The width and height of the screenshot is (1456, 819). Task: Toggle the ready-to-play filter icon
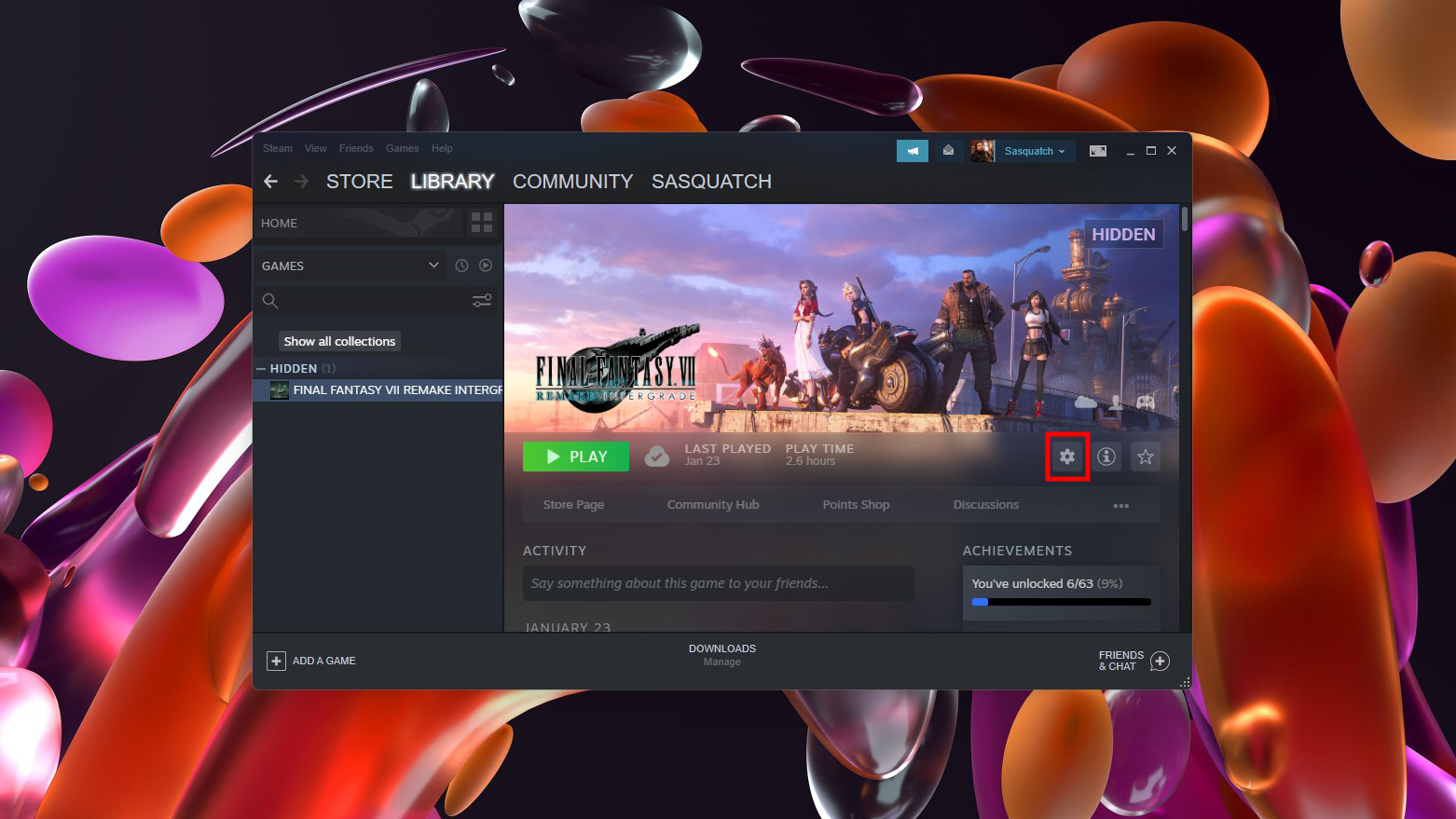[x=486, y=266]
